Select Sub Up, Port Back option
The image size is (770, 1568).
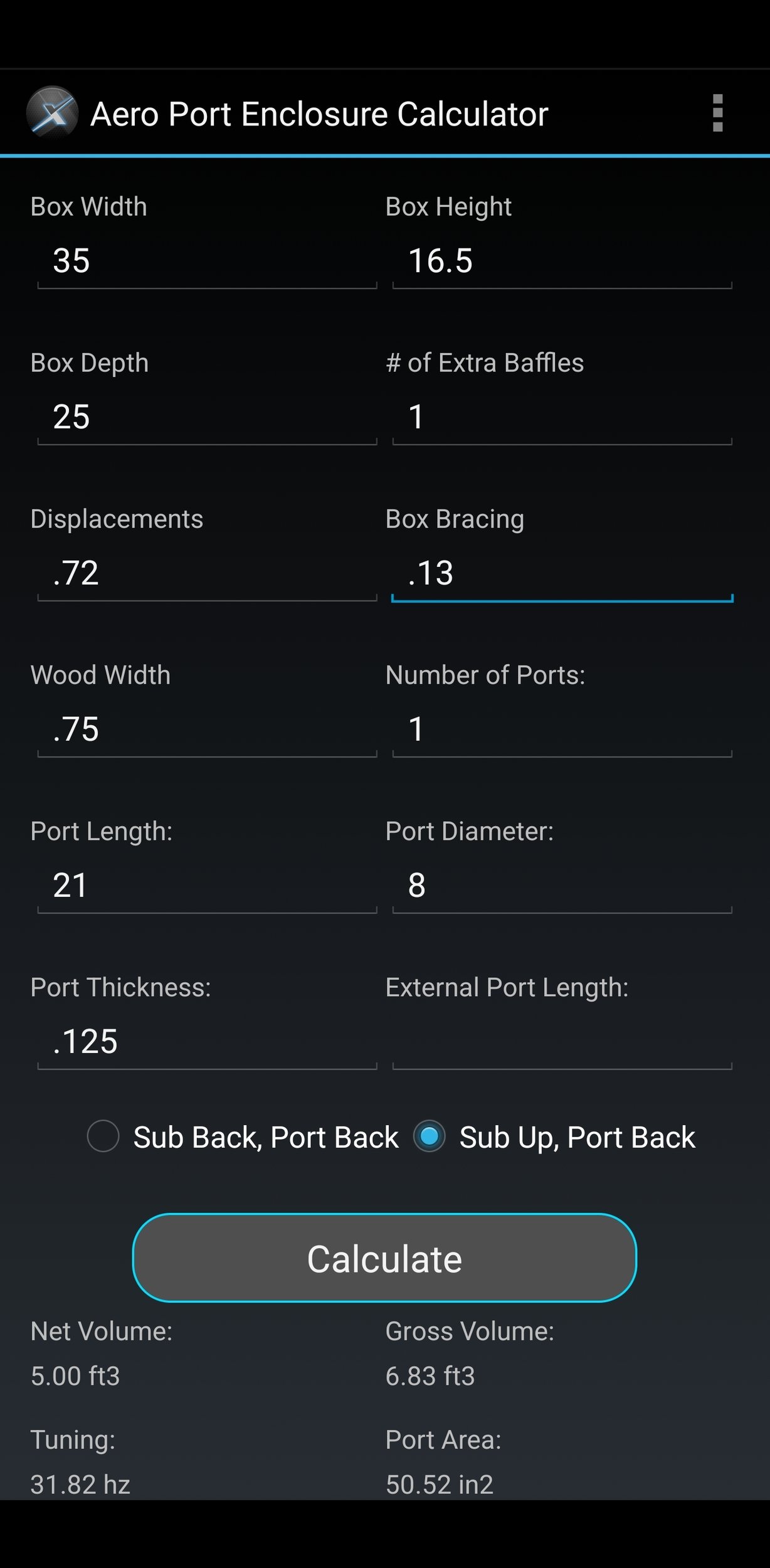pos(554,1137)
